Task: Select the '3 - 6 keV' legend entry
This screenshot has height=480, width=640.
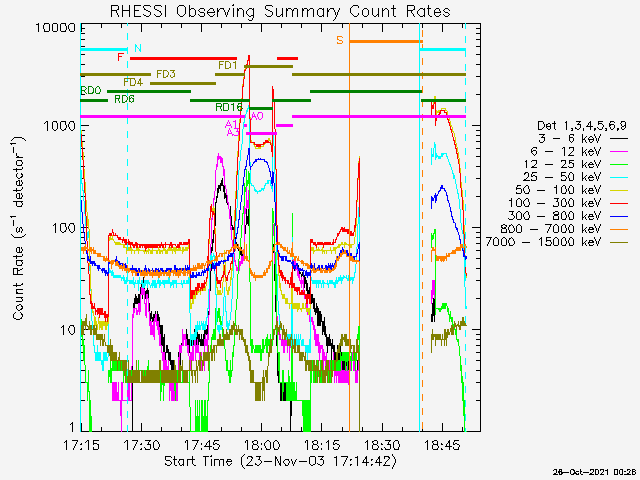Action: 582,138
